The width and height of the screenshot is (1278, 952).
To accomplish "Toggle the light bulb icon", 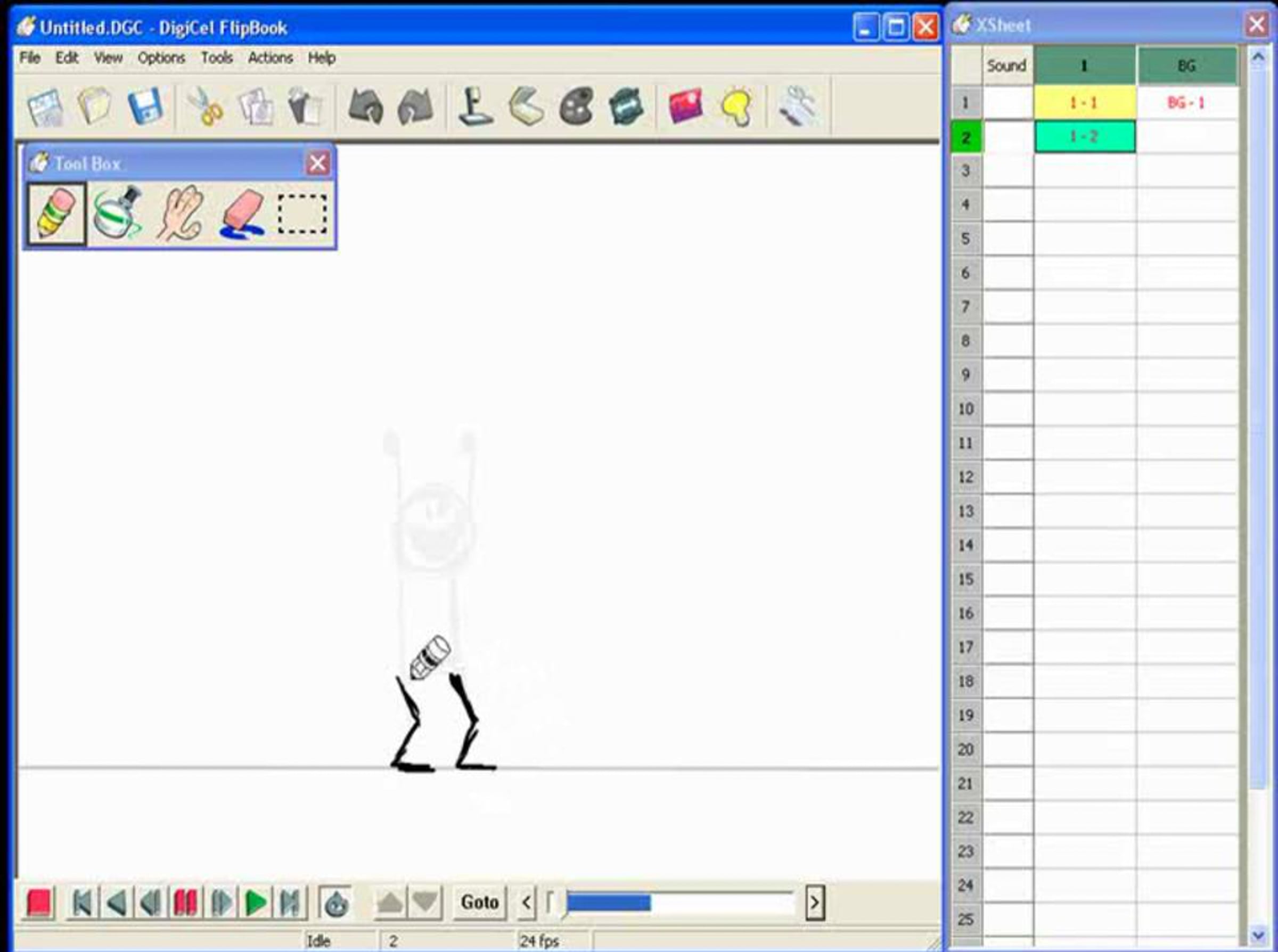I will point(736,106).
